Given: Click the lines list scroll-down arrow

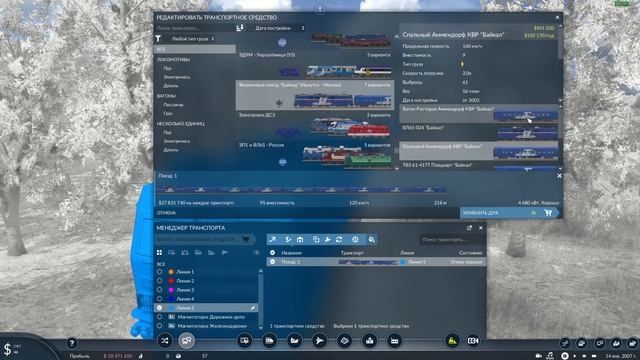Looking at the screenshot, I should click(261, 327).
